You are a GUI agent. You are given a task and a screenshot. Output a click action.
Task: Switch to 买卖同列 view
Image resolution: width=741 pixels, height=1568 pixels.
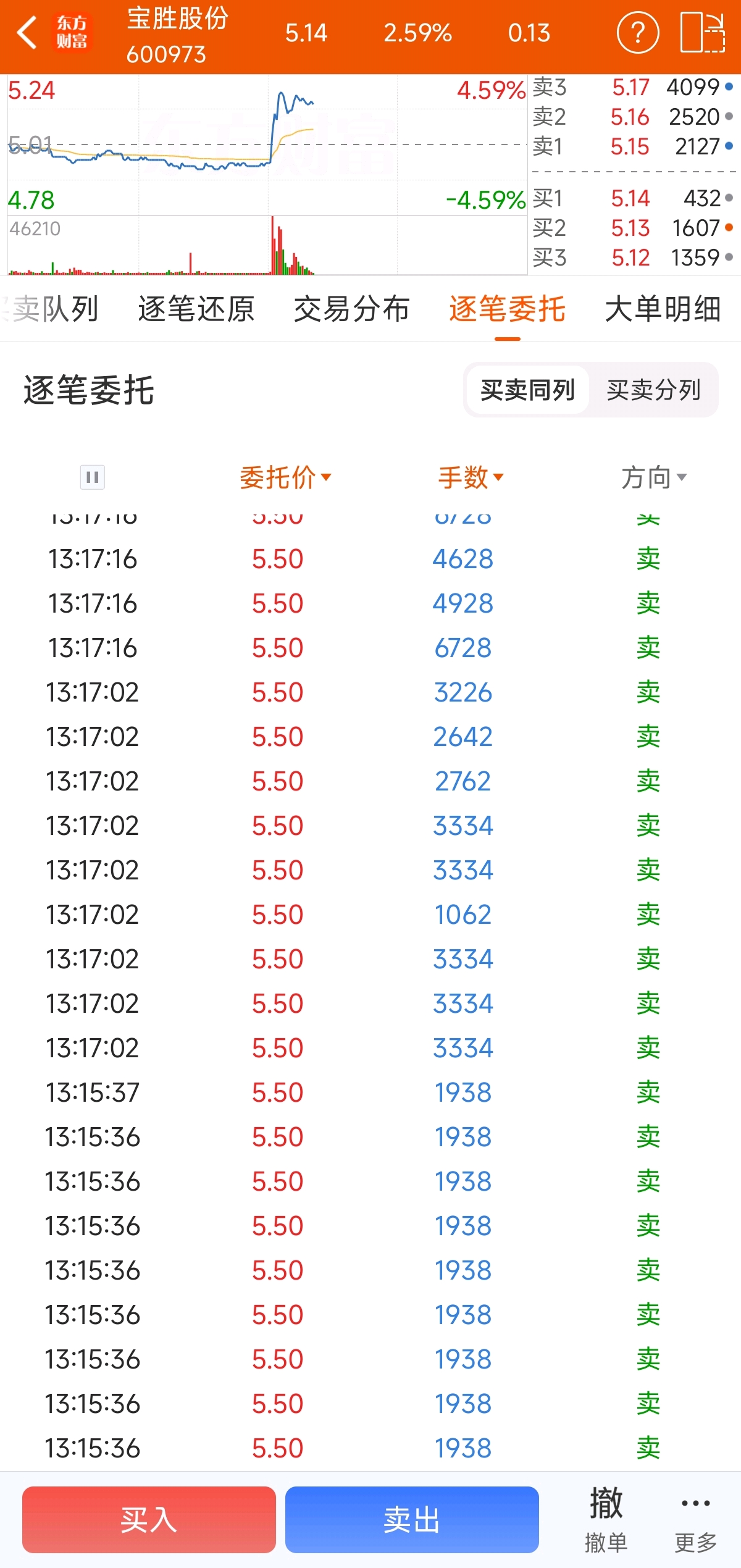click(x=527, y=390)
